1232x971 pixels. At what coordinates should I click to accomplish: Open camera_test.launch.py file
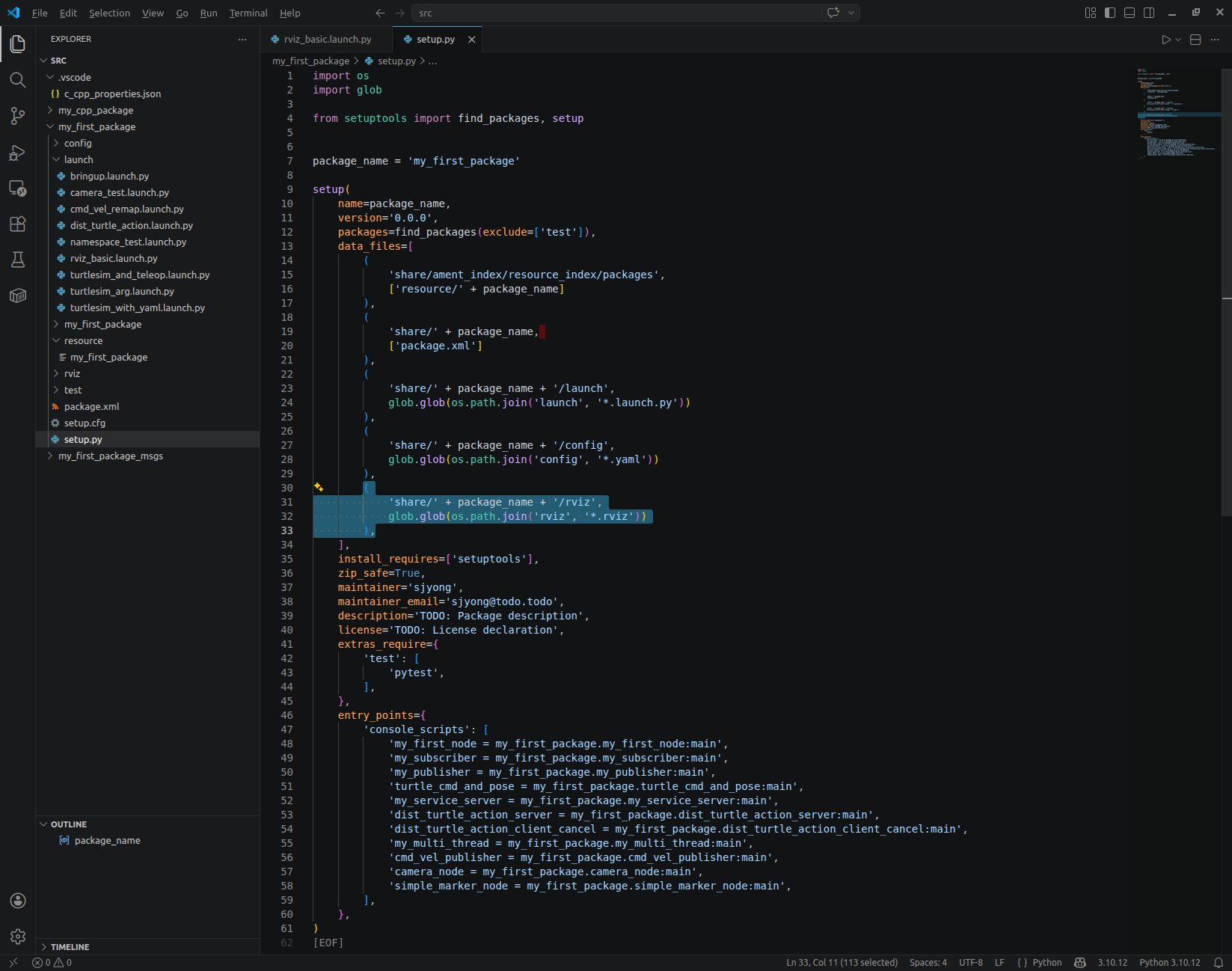119,192
